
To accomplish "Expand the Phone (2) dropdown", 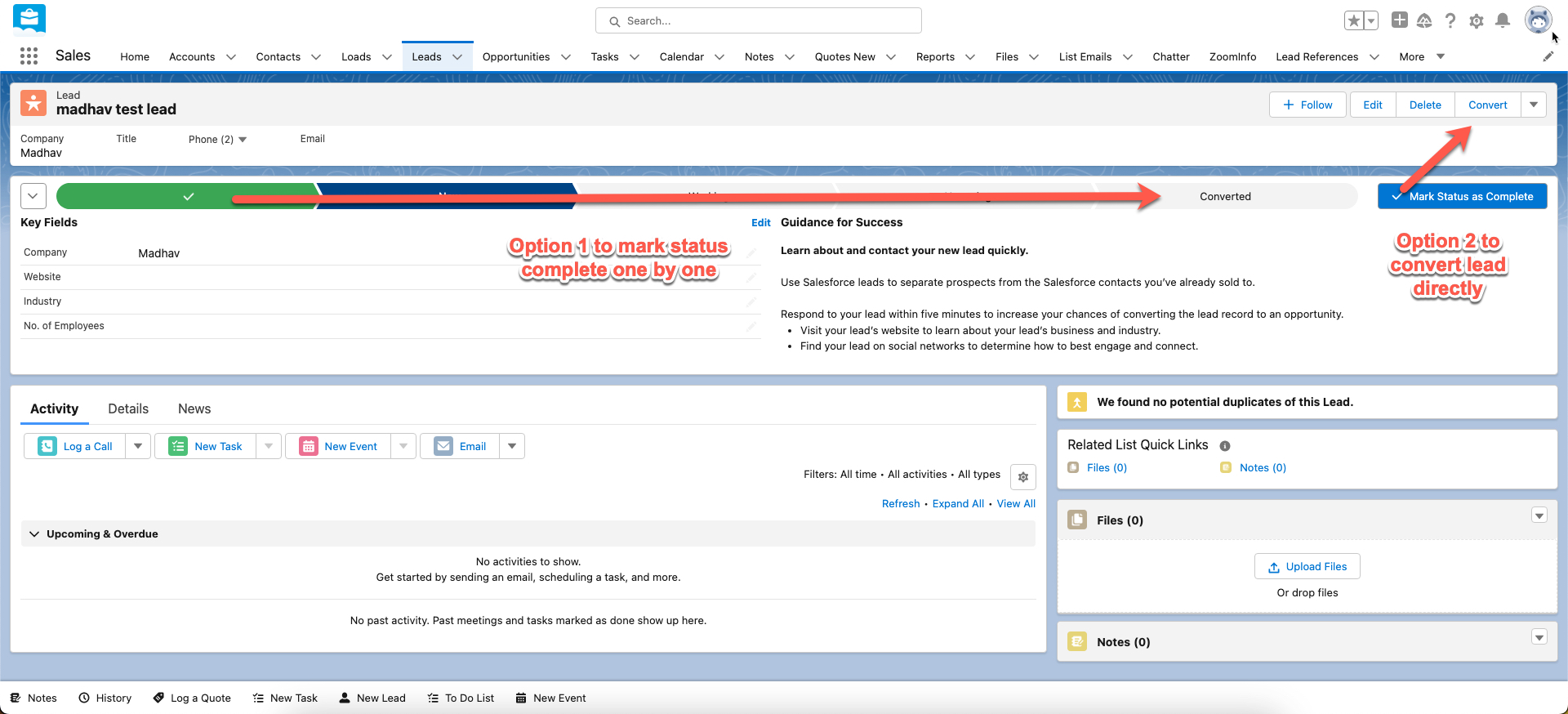I will point(243,140).
